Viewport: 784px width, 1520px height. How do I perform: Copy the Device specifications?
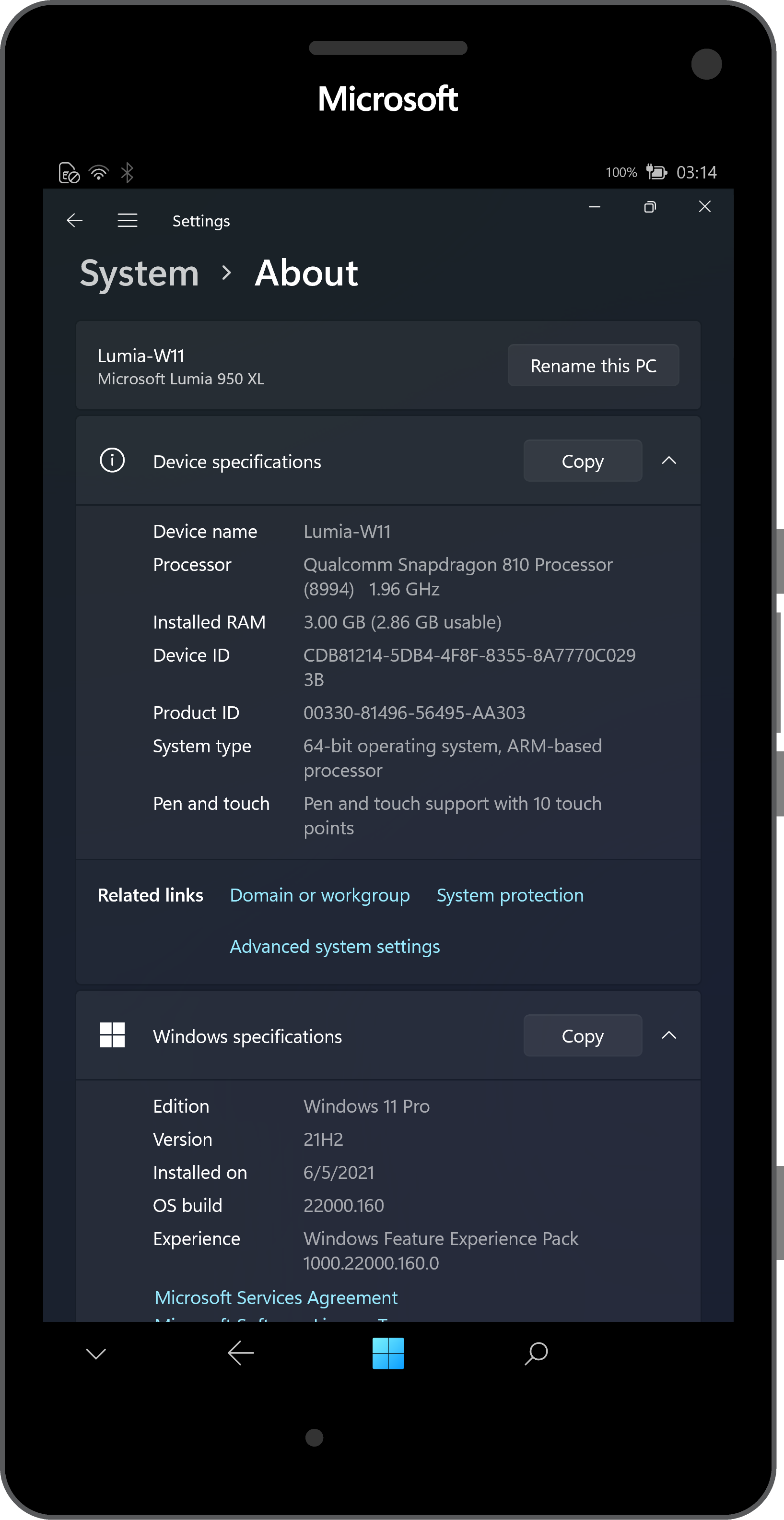[583, 461]
